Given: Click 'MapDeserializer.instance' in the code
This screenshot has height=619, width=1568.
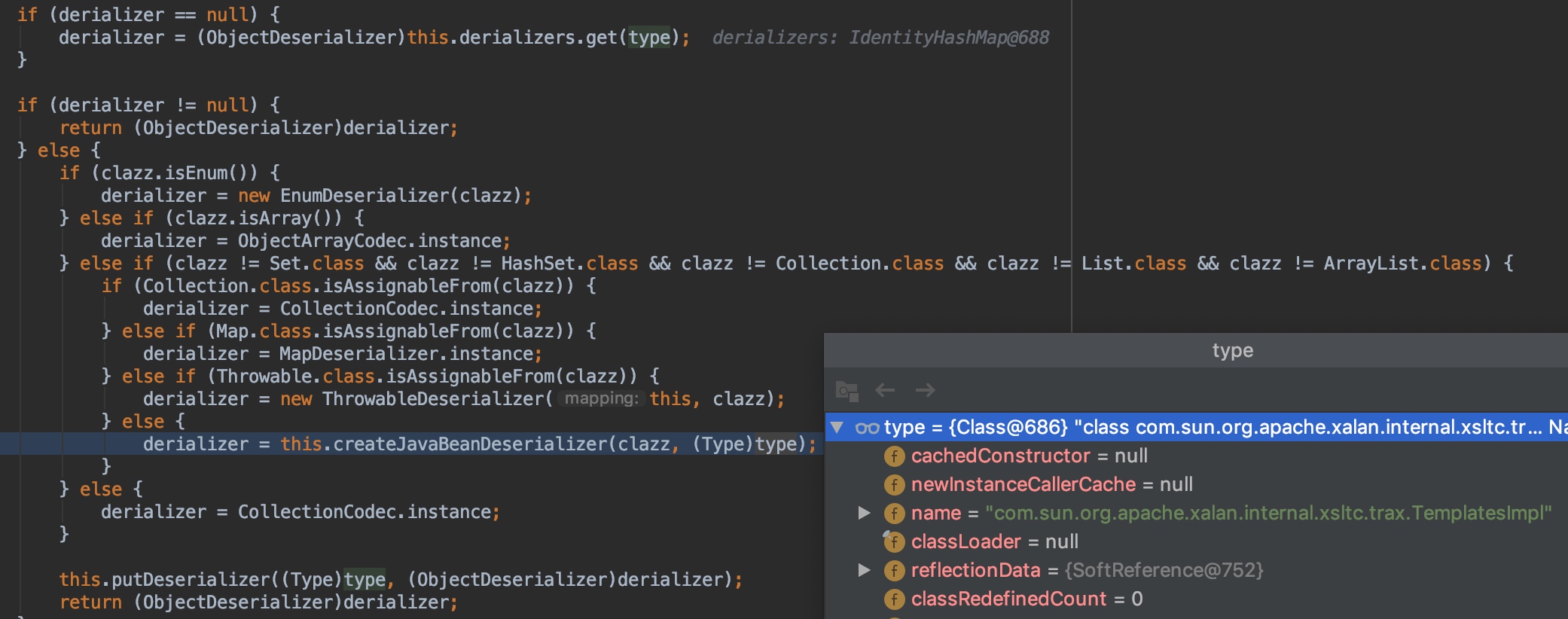Looking at the screenshot, I should pyautogui.click(x=407, y=354).
